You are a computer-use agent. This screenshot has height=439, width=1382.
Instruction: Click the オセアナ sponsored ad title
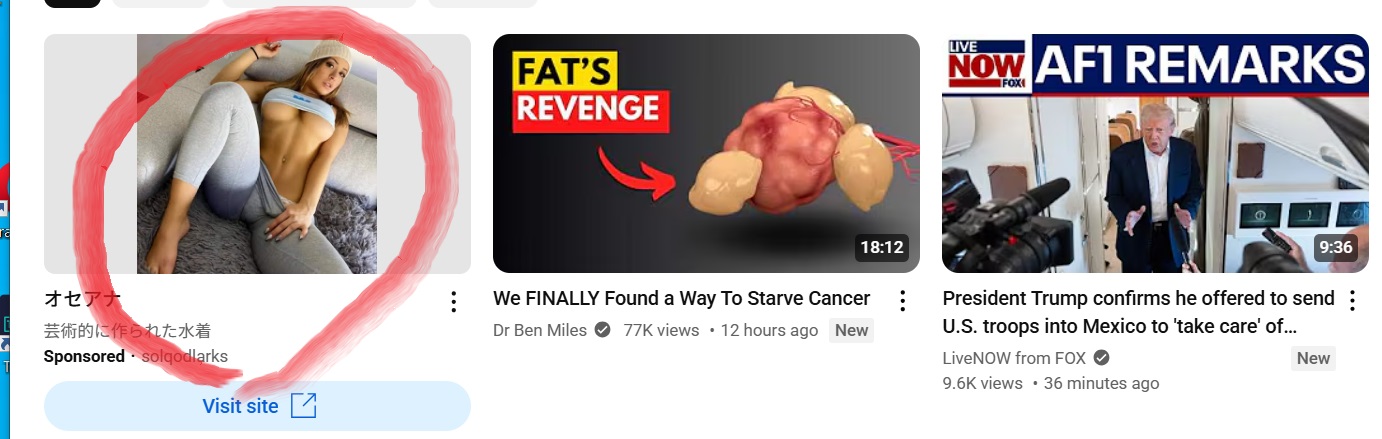coord(82,299)
